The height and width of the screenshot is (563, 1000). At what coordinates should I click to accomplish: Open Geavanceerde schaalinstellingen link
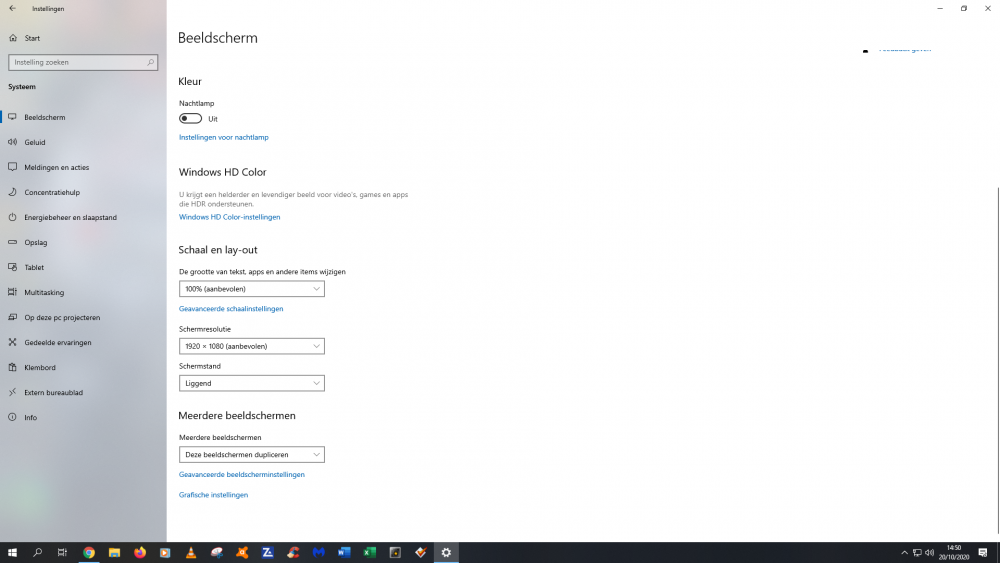[x=231, y=309]
